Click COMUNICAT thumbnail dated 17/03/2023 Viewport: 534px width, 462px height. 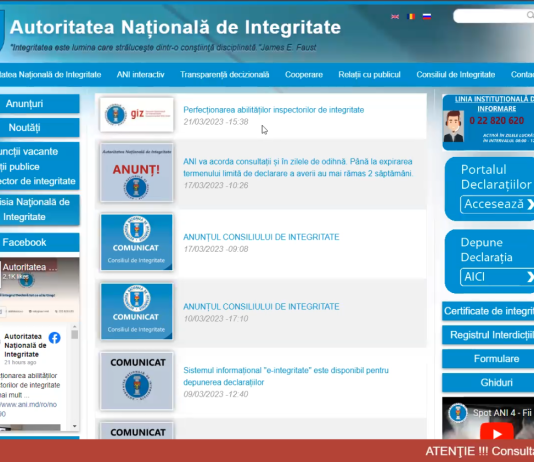137,242
